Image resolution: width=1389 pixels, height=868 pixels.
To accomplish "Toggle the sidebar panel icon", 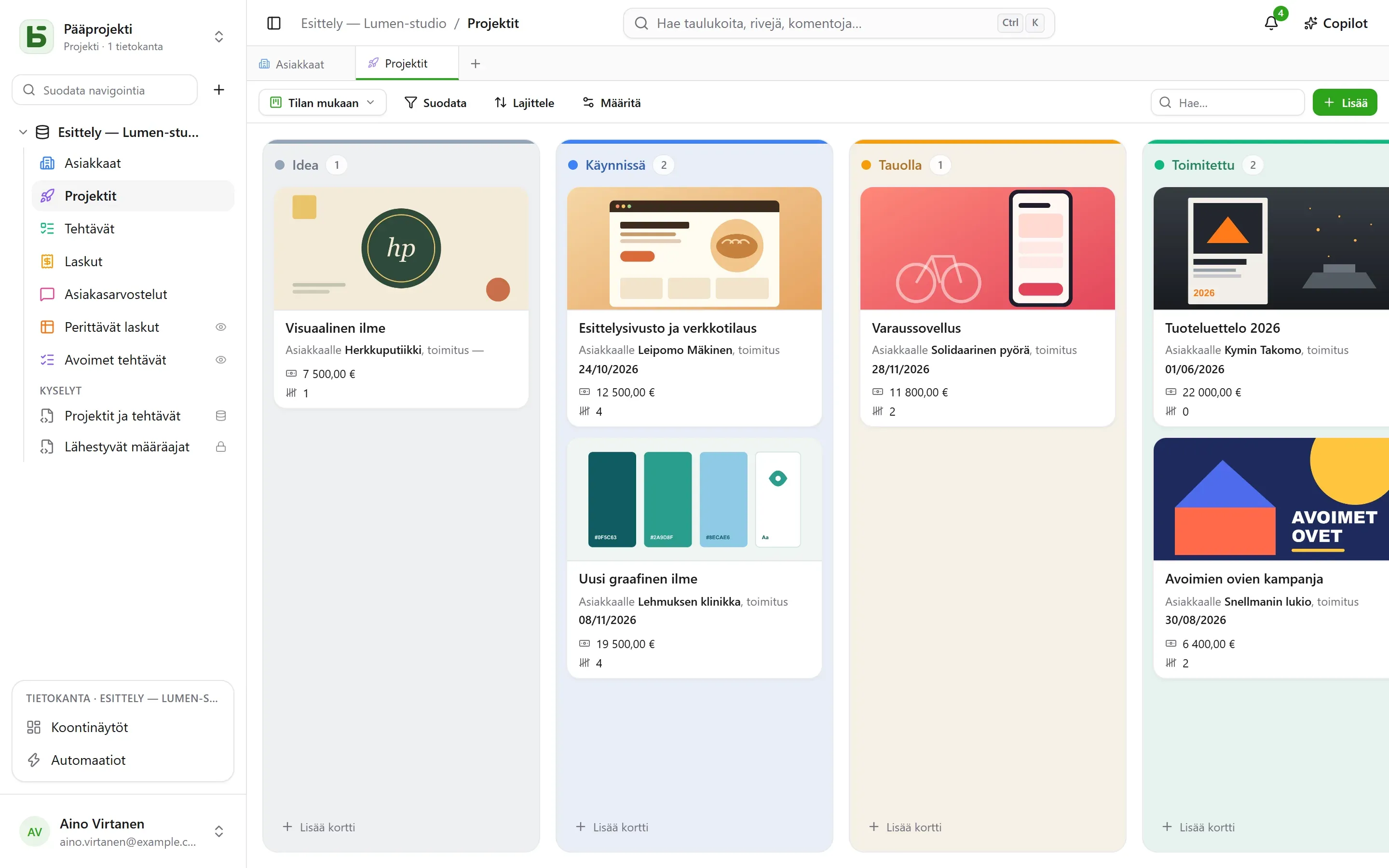I will click(274, 23).
